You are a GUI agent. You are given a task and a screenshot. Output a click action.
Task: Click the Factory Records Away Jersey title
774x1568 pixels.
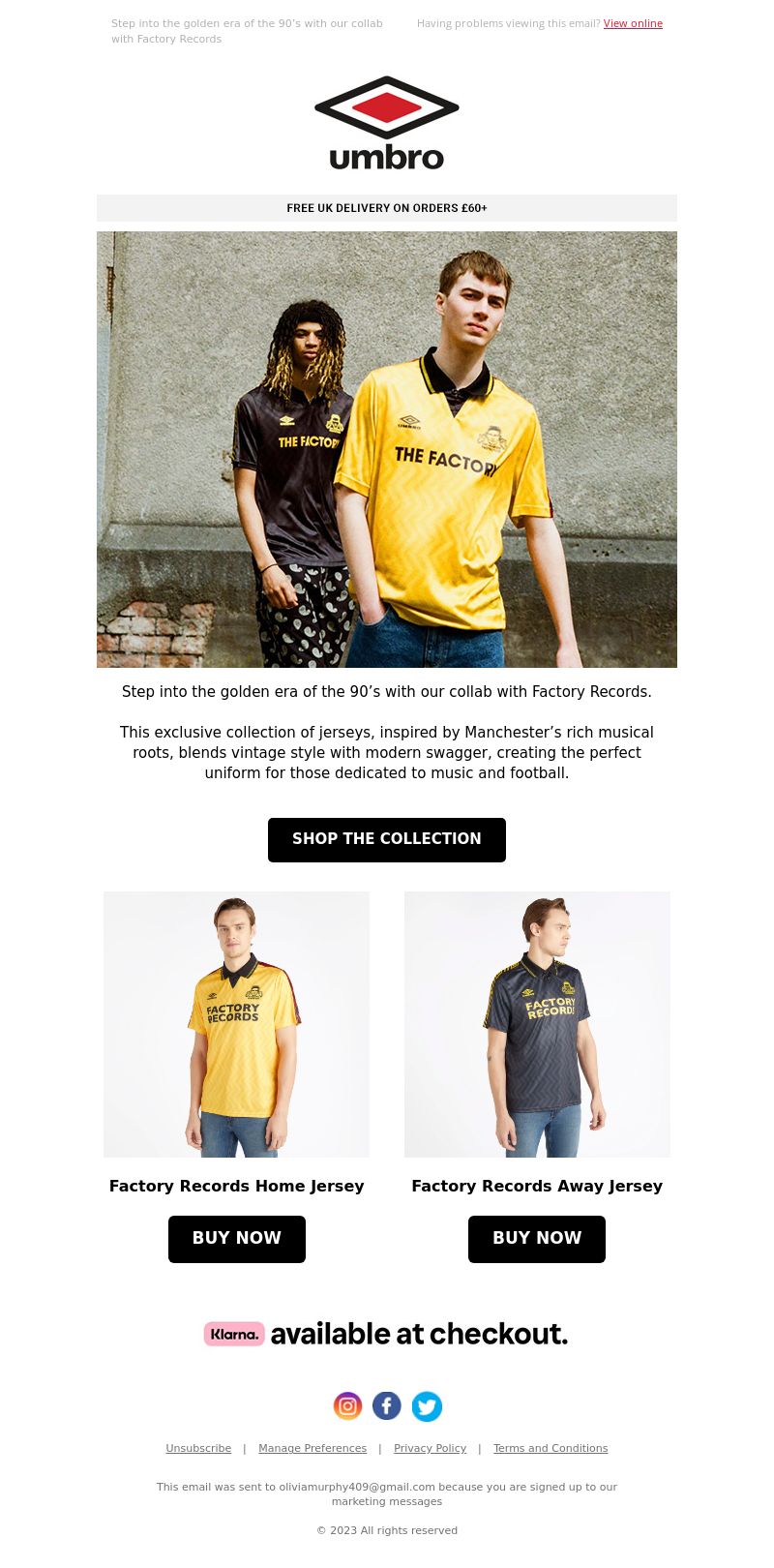tap(537, 1186)
